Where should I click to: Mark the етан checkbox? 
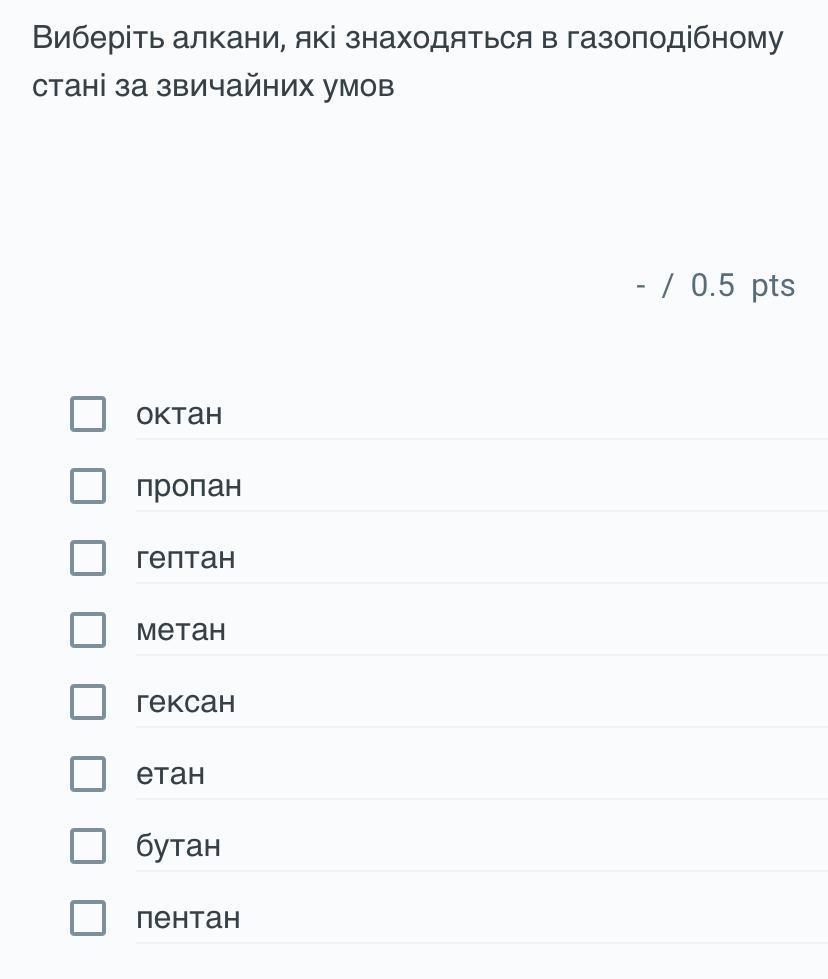coord(88,774)
